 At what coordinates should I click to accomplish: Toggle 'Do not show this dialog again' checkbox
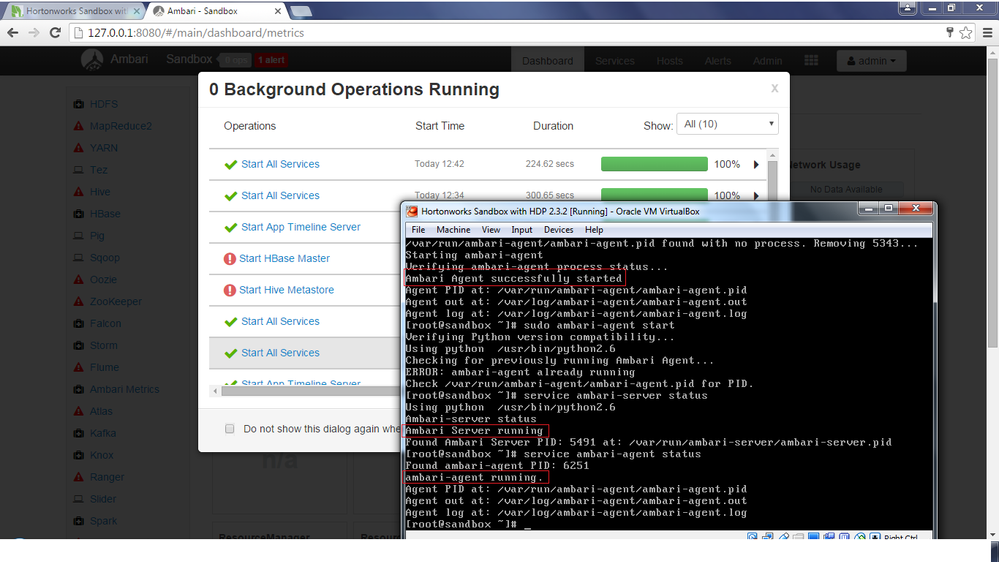pyautogui.click(x=229, y=429)
